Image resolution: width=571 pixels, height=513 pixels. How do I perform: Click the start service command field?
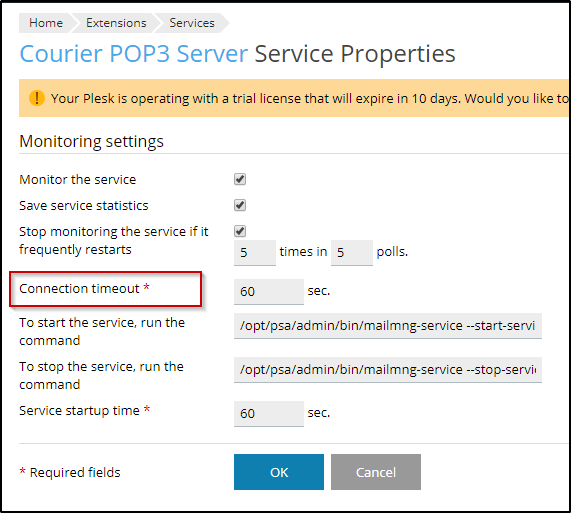tap(388, 326)
